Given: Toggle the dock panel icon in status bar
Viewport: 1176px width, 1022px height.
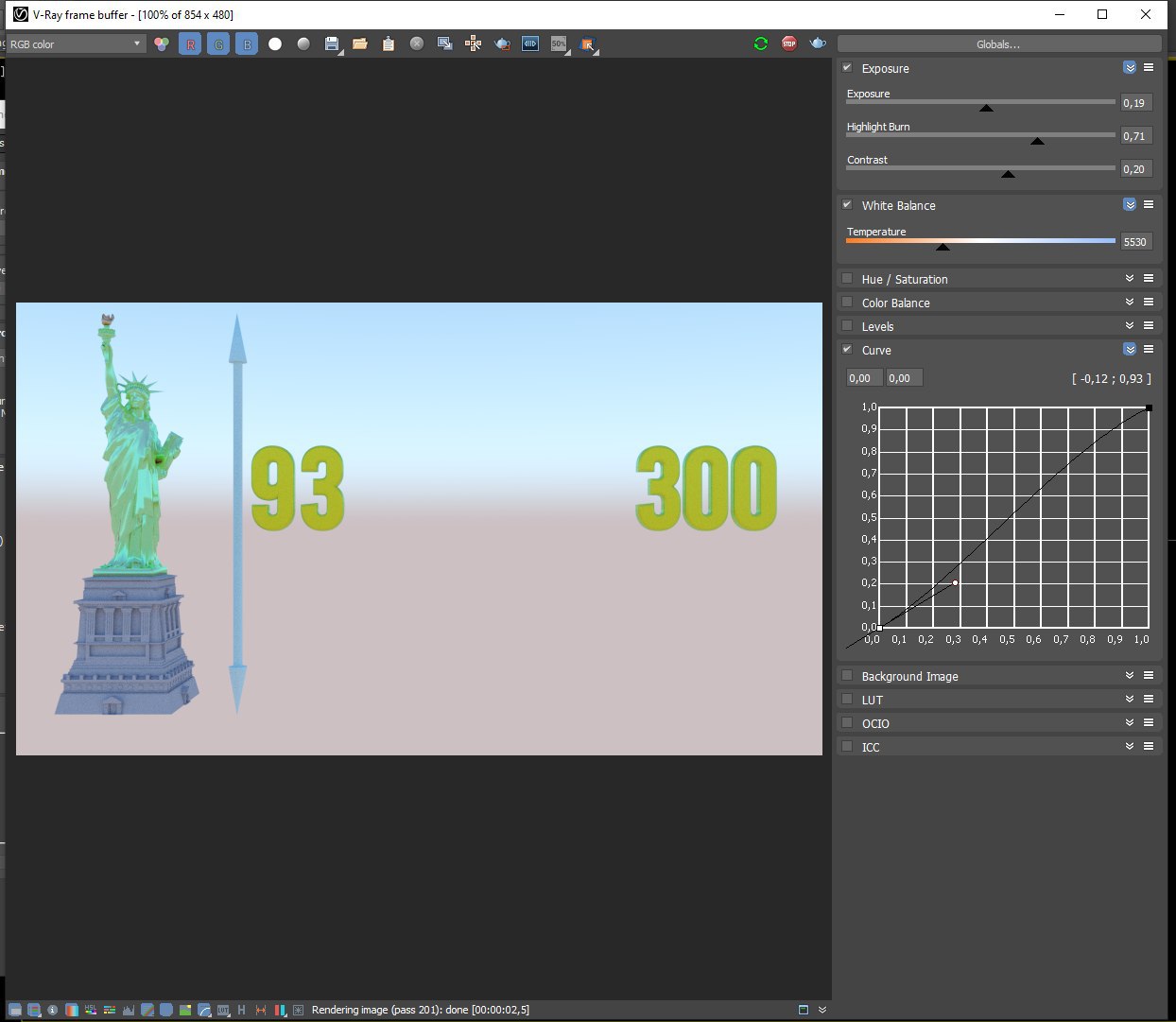Looking at the screenshot, I should tap(804, 1010).
